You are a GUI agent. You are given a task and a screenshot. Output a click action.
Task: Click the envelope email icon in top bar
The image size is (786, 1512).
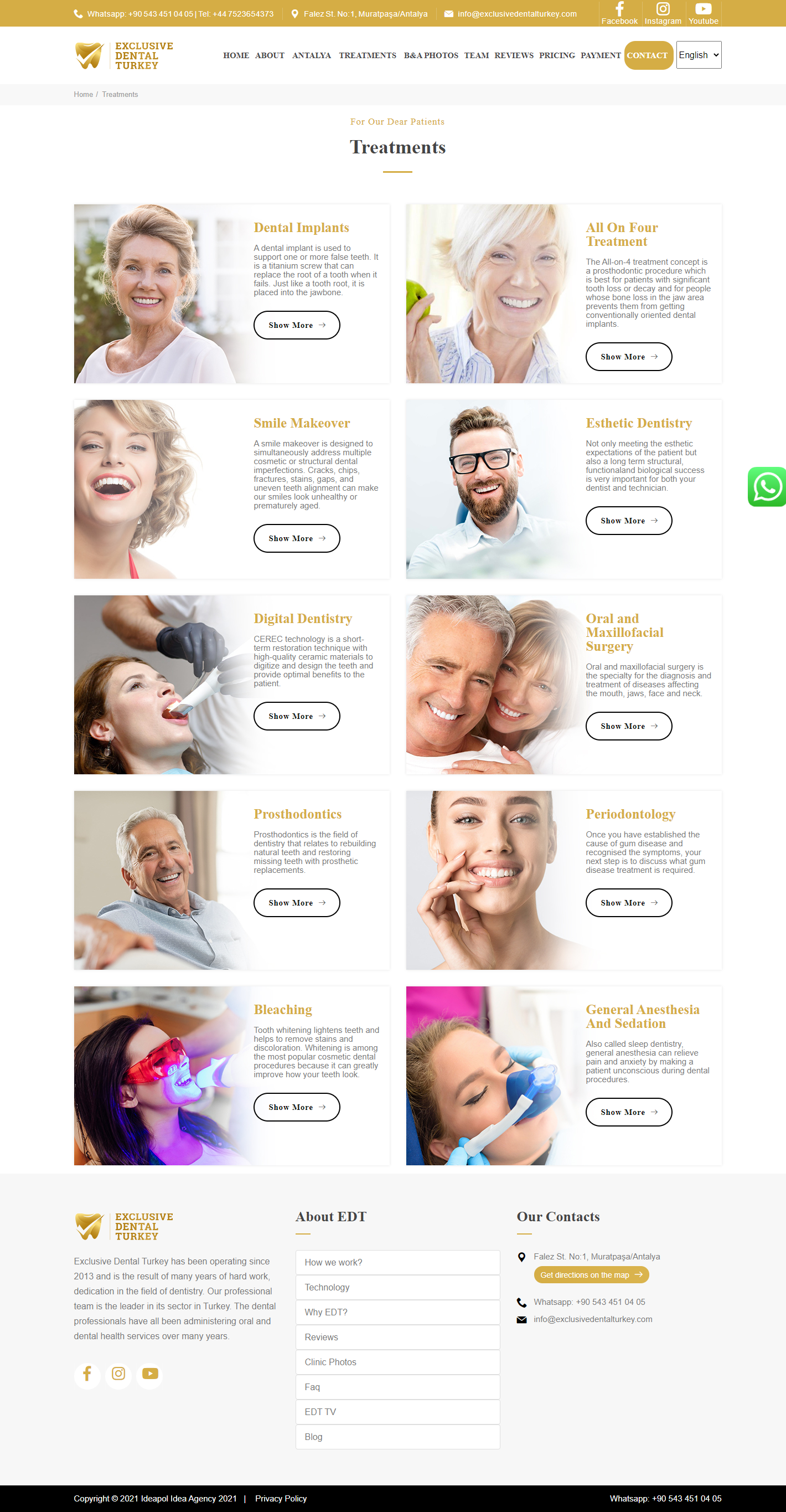449,14
